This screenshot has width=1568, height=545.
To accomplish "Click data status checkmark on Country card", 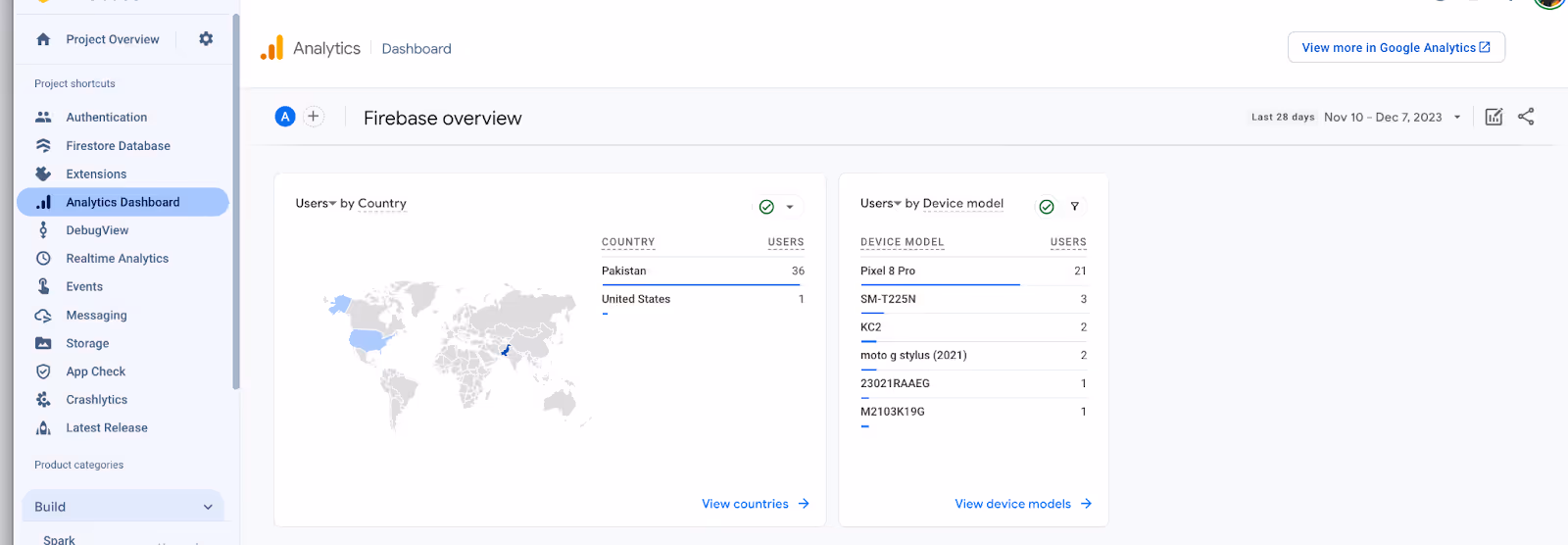I will click(x=766, y=207).
